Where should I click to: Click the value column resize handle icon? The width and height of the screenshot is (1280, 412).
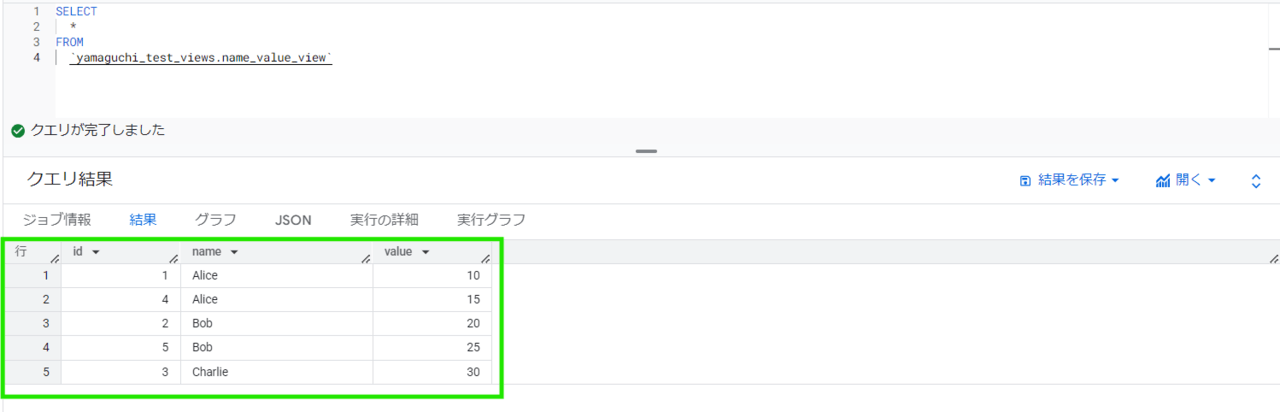(485, 259)
